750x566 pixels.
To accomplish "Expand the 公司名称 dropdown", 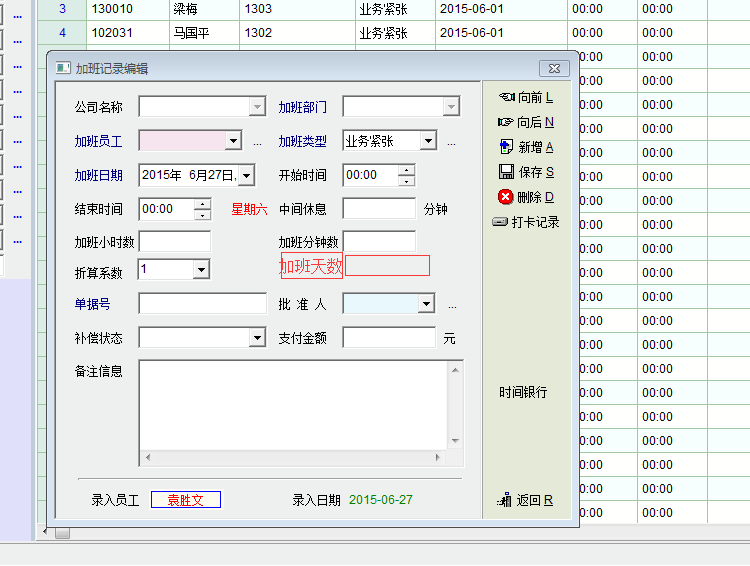I will (257, 107).
